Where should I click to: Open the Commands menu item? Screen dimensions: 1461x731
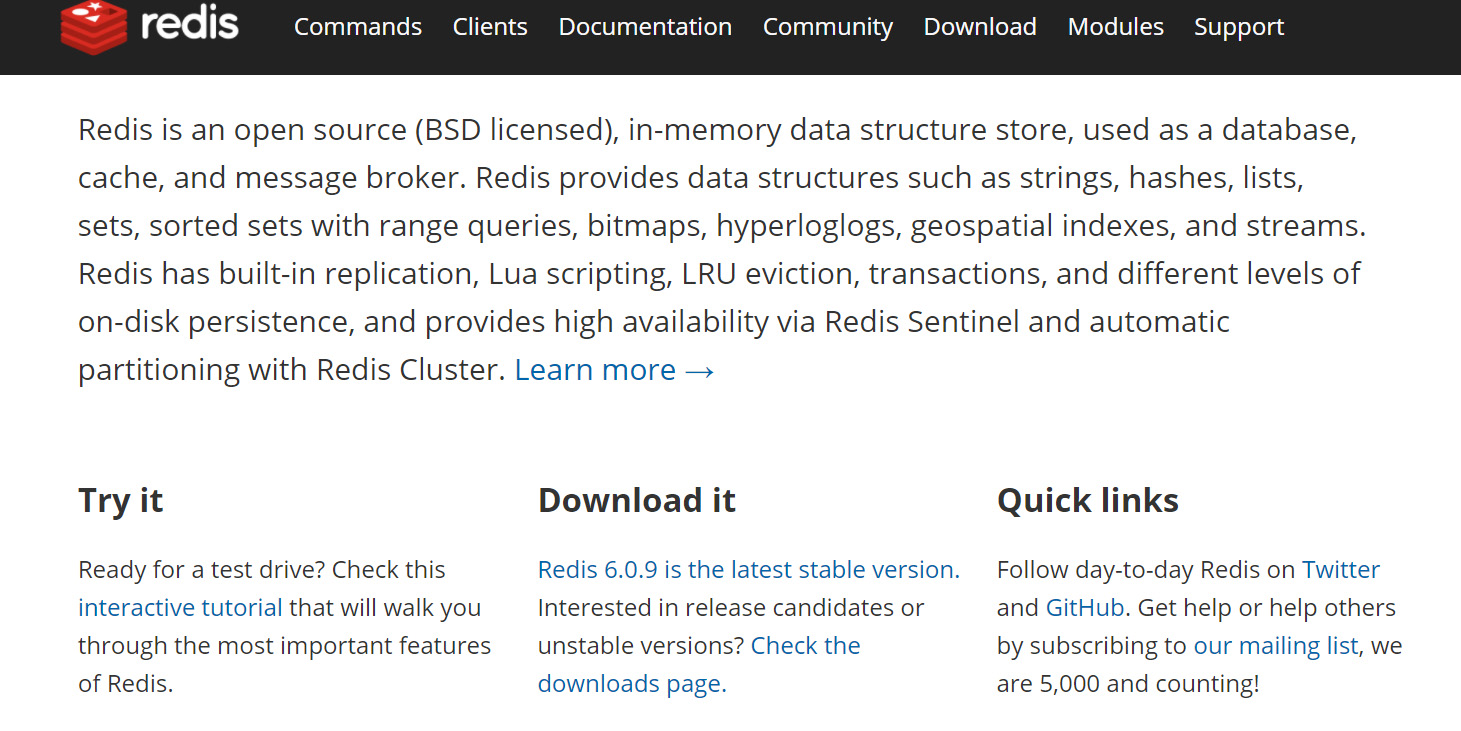[358, 27]
